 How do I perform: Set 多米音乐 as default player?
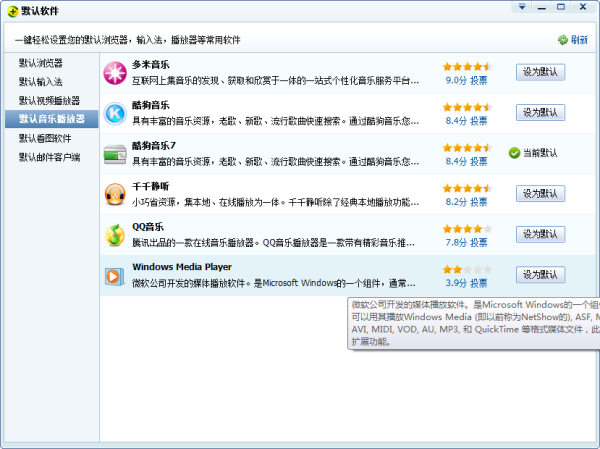point(540,72)
